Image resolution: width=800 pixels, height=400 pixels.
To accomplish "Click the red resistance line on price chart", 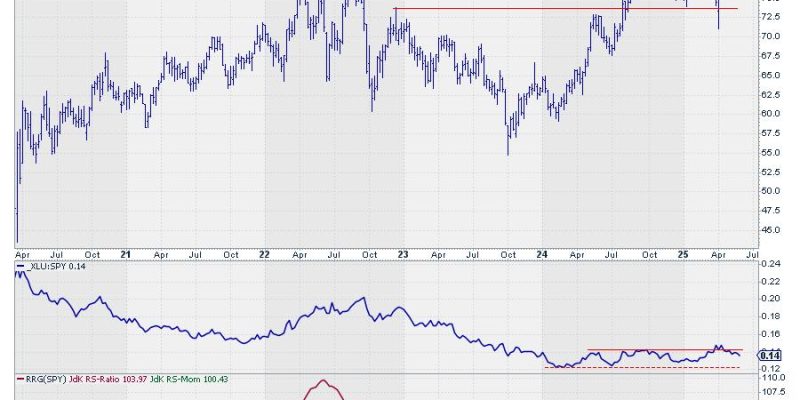I will (x=565, y=8).
